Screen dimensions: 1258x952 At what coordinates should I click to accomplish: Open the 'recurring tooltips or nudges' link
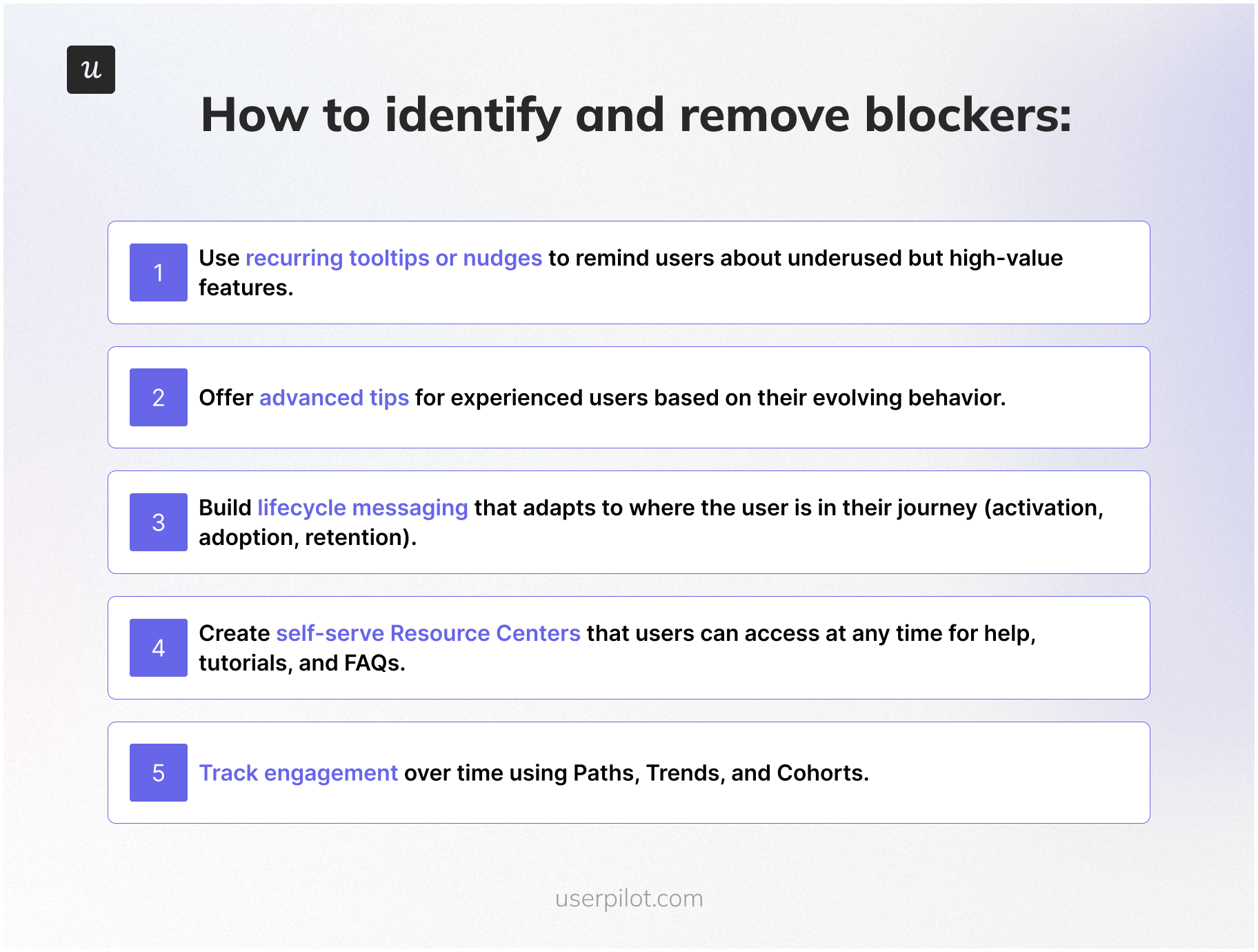(x=393, y=258)
